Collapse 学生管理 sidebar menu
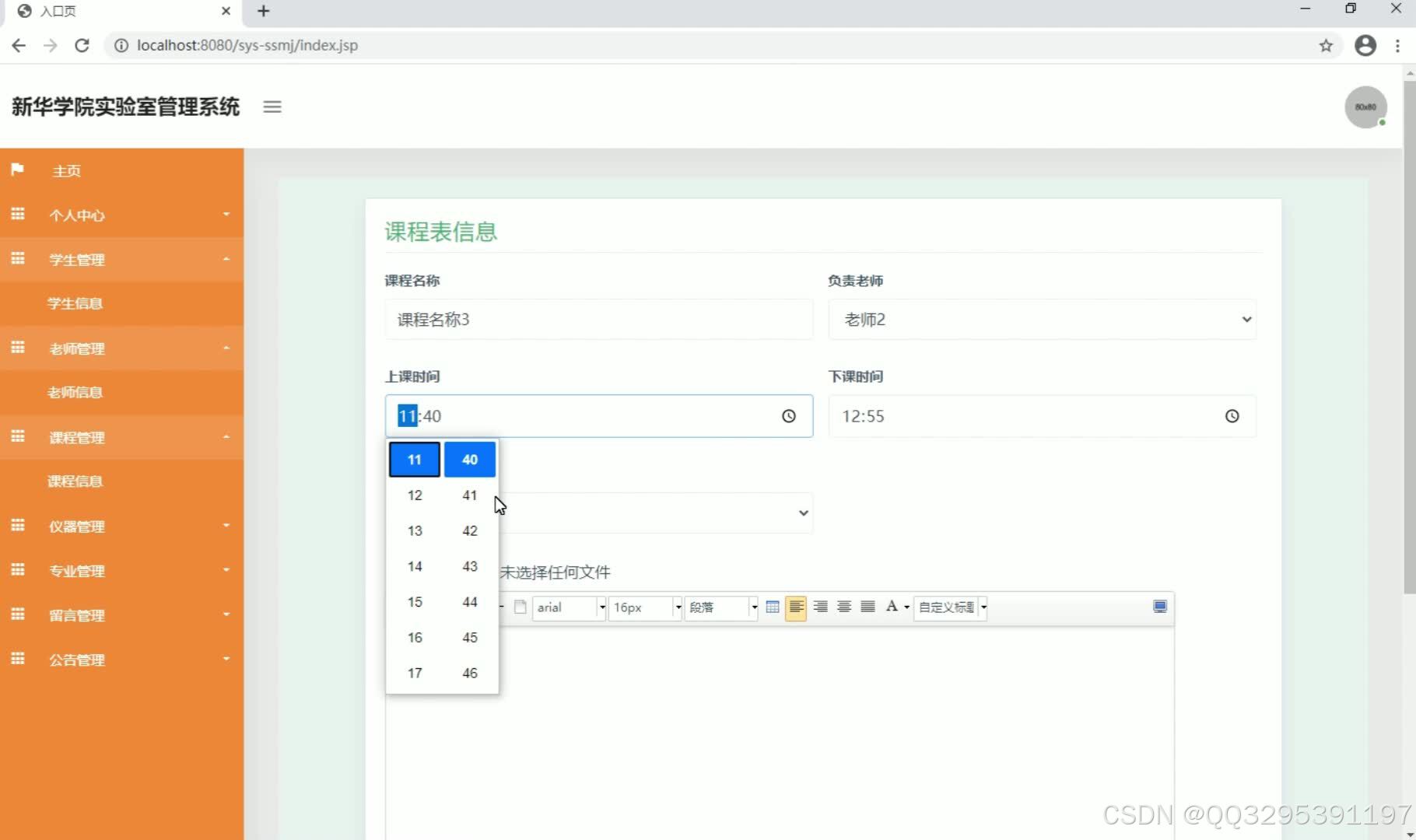The height and width of the screenshot is (840, 1416). (x=121, y=259)
